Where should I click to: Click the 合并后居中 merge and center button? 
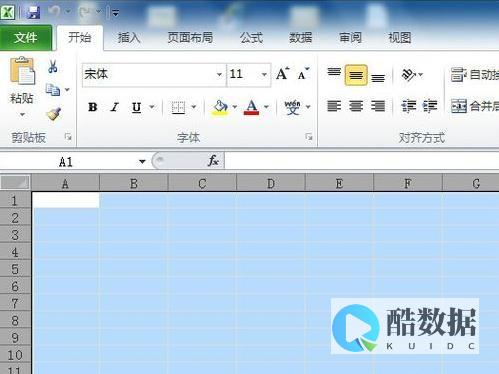coord(475,106)
